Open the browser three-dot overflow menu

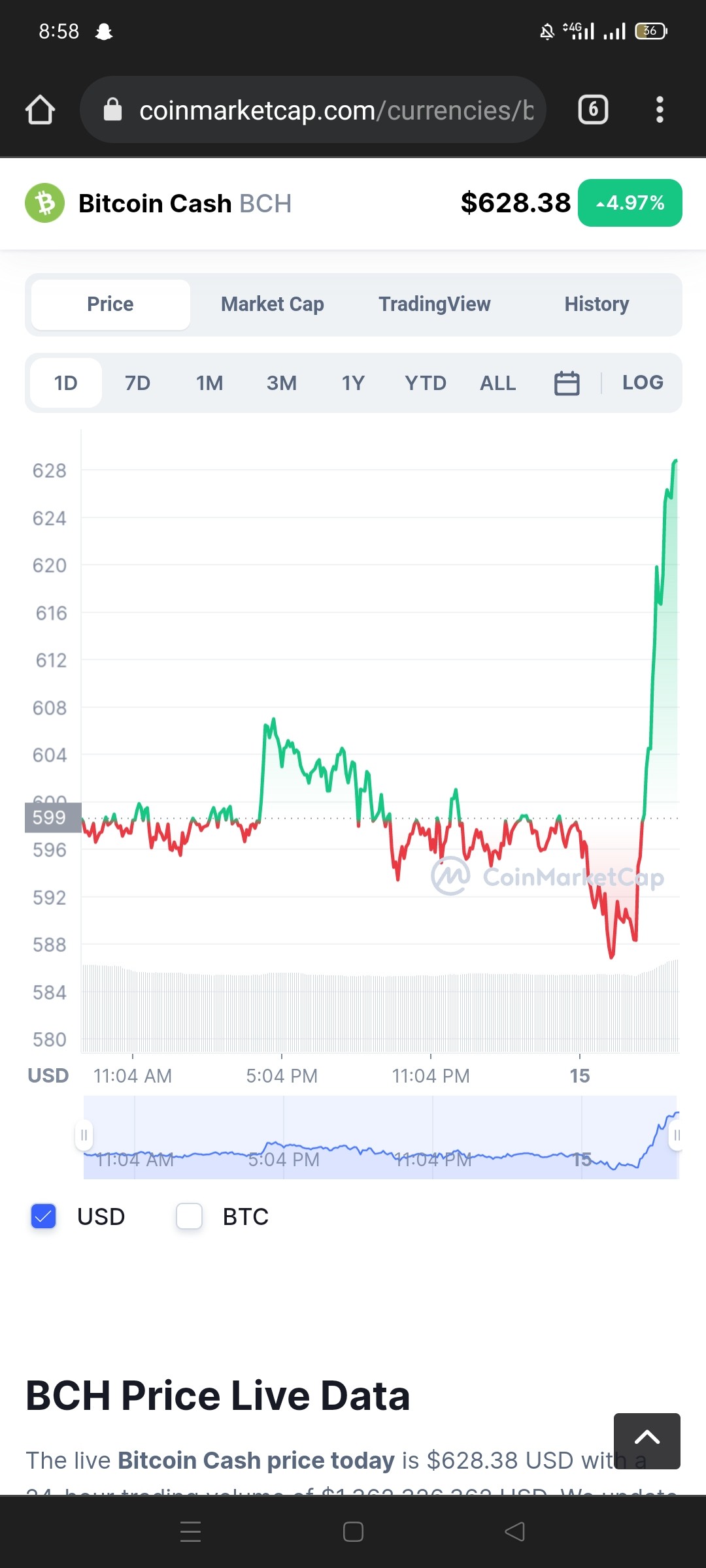[x=660, y=110]
